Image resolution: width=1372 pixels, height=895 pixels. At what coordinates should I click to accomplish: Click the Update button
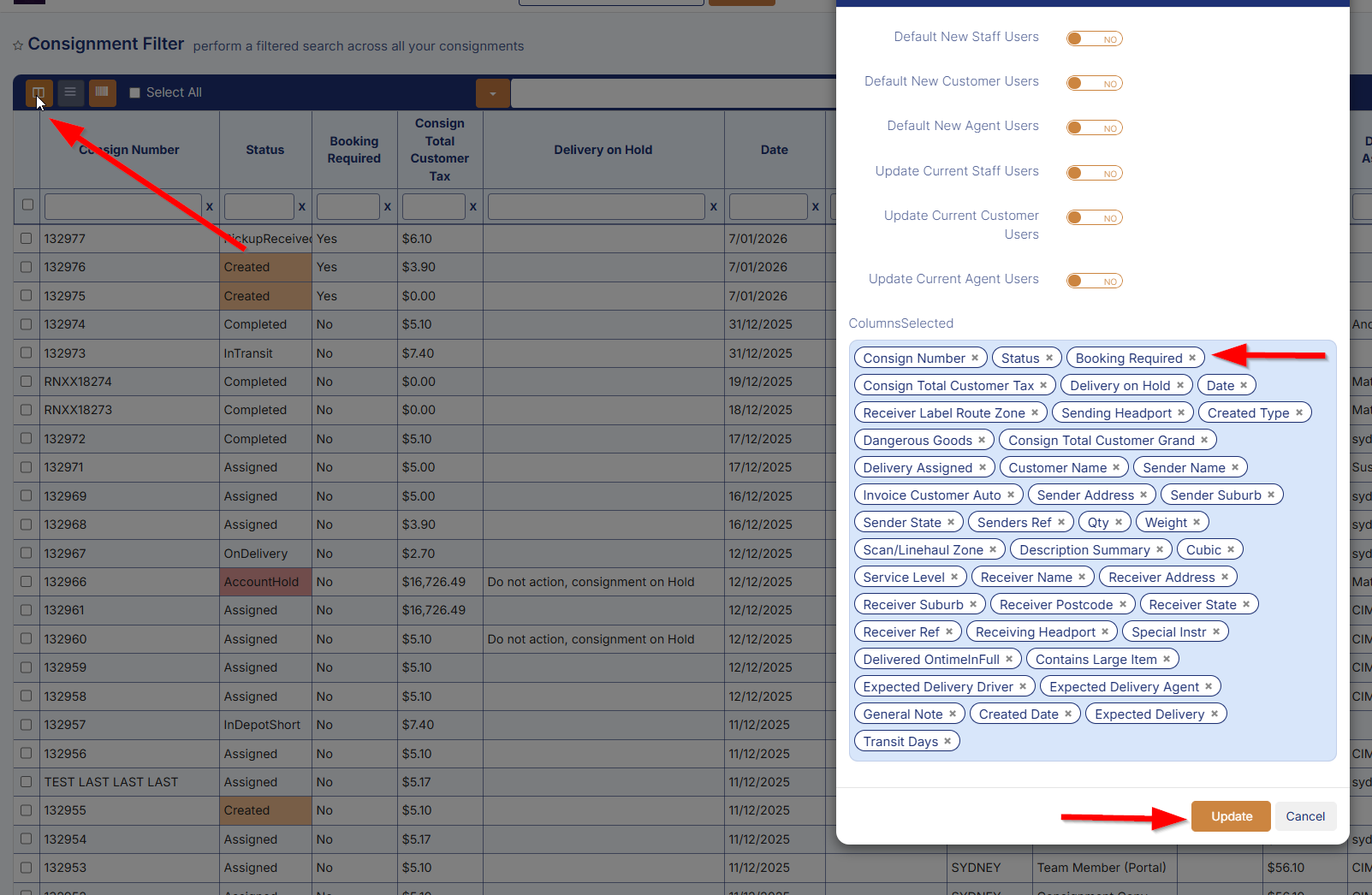[1231, 816]
